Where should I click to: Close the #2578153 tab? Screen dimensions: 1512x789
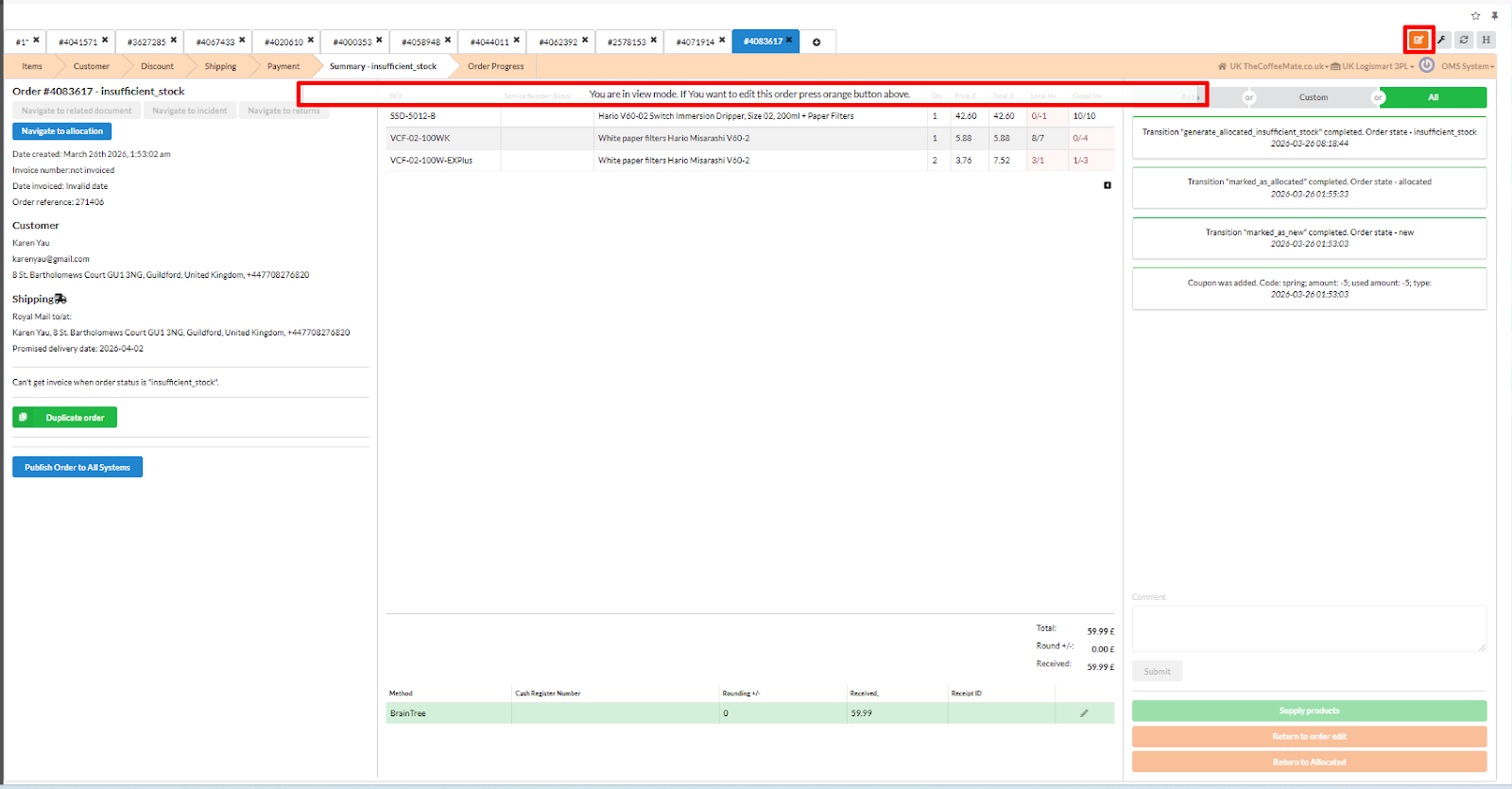point(654,40)
